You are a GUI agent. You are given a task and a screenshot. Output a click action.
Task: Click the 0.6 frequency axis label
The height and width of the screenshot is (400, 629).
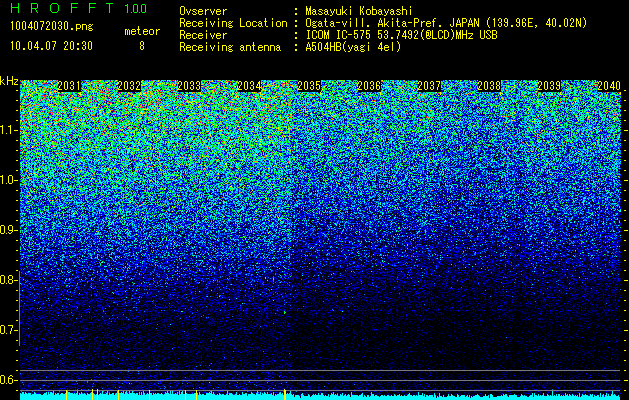coord(9,380)
